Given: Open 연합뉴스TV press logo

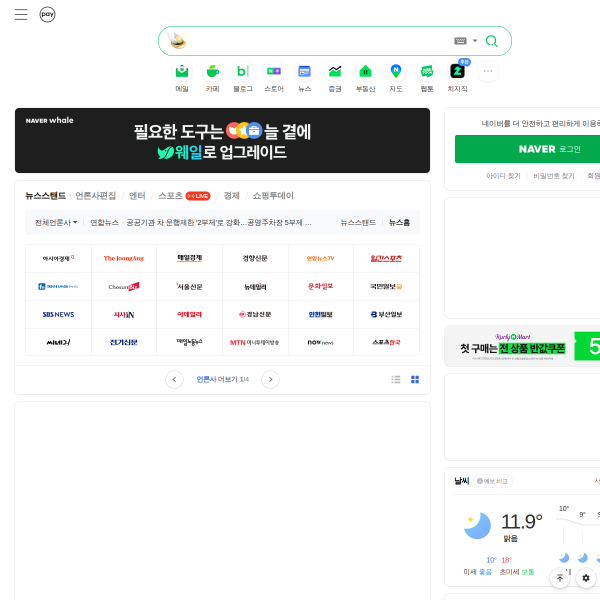Looking at the screenshot, I should pyautogui.click(x=321, y=258).
